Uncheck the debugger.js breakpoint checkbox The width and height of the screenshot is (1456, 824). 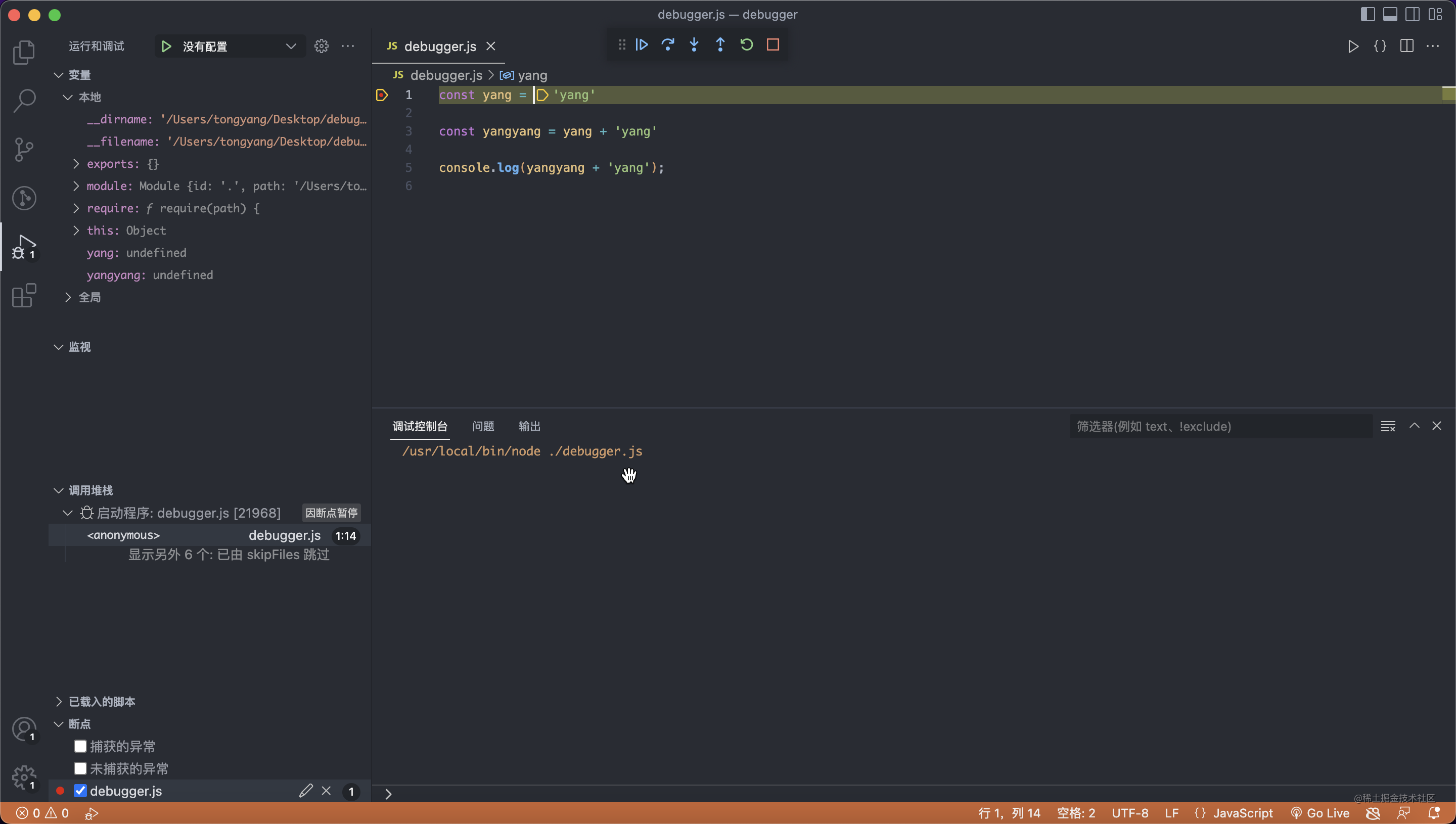(80, 791)
